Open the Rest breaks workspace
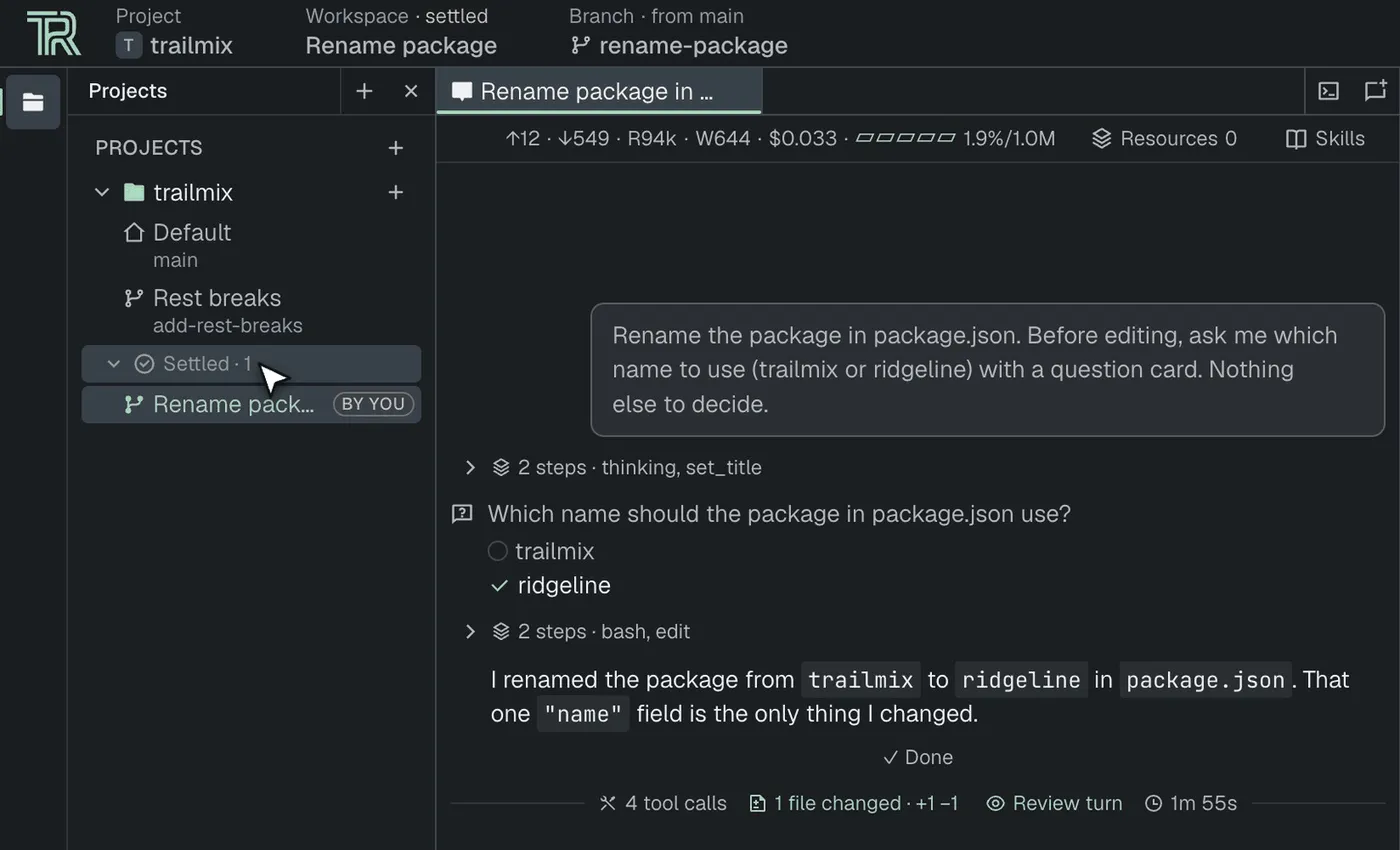 coord(252,311)
